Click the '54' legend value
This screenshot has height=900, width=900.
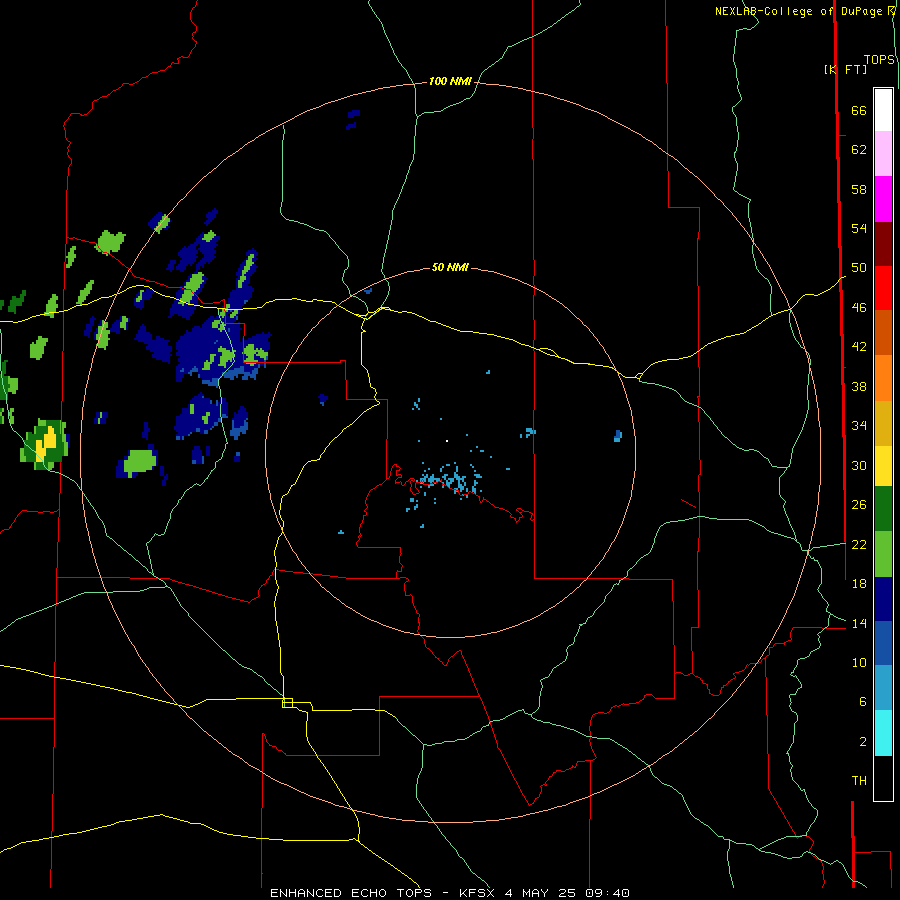point(859,228)
